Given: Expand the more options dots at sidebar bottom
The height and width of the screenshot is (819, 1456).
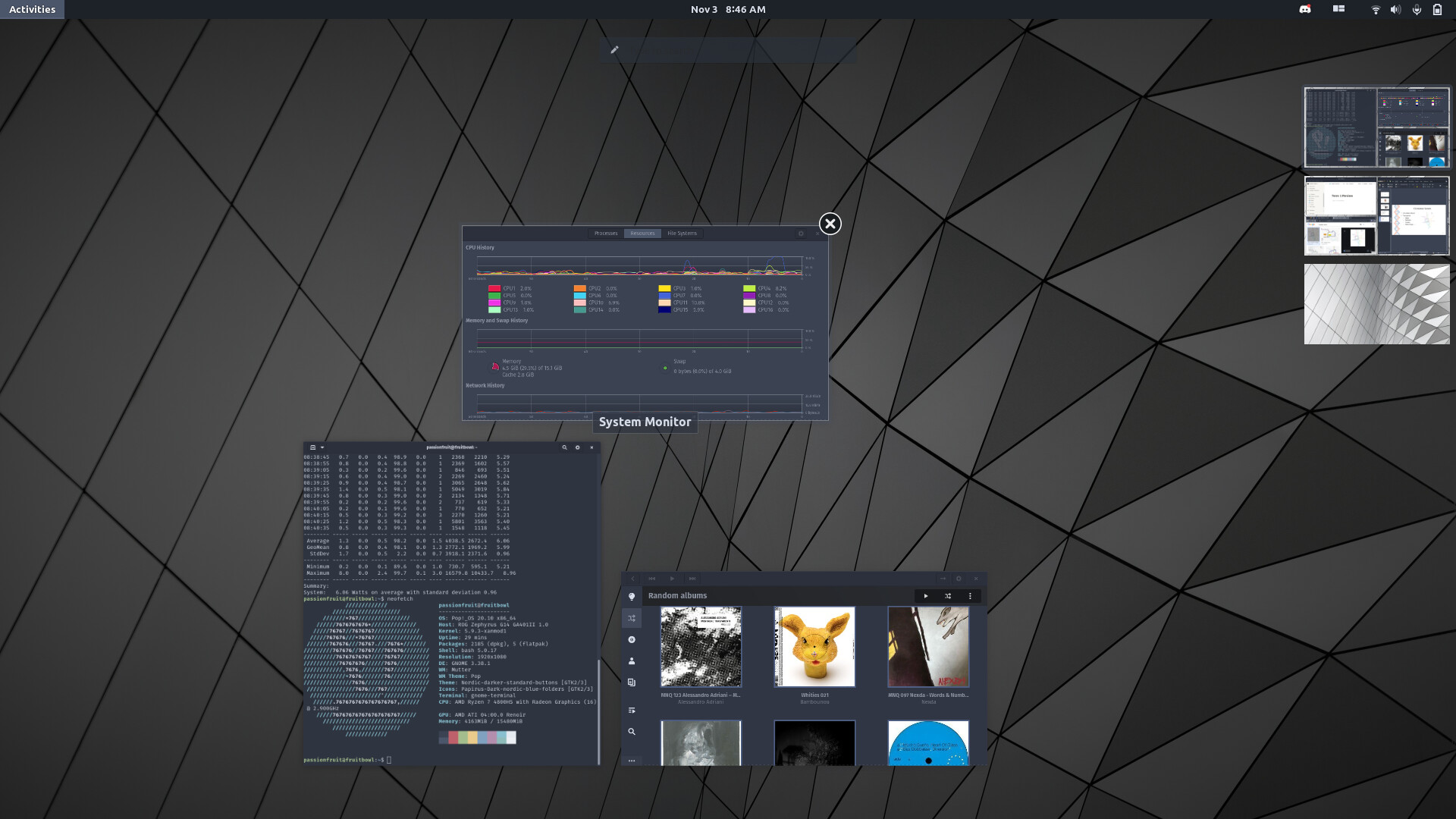Looking at the screenshot, I should tap(632, 760).
